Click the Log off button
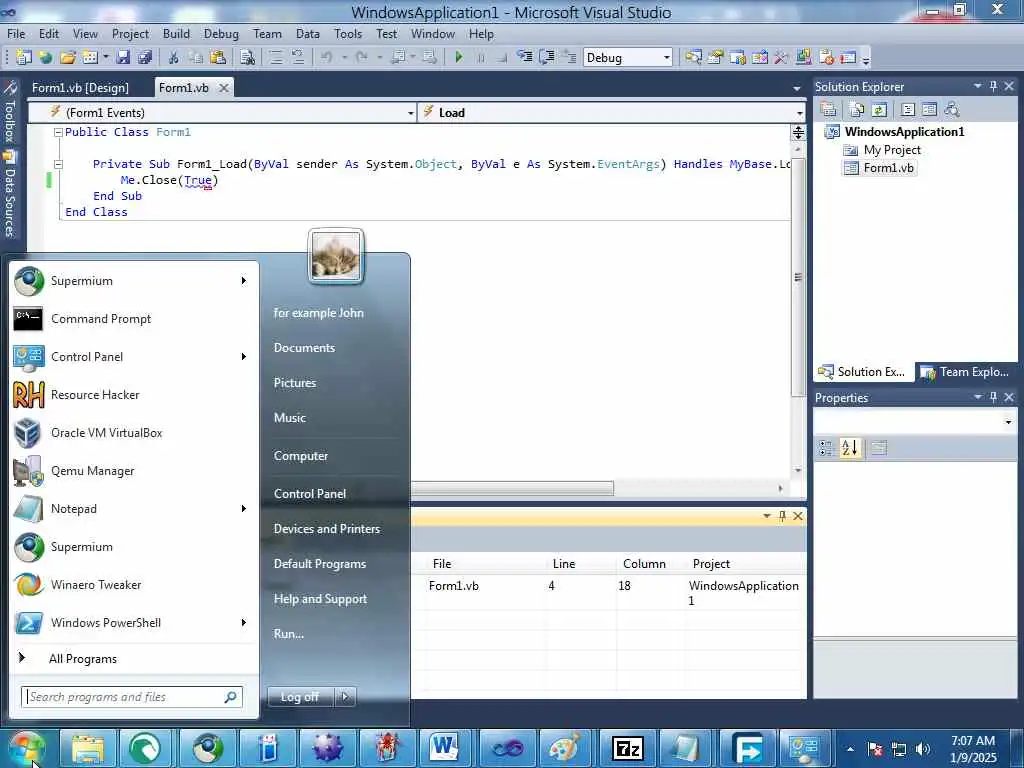The width and height of the screenshot is (1024, 768). click(300, 697)
